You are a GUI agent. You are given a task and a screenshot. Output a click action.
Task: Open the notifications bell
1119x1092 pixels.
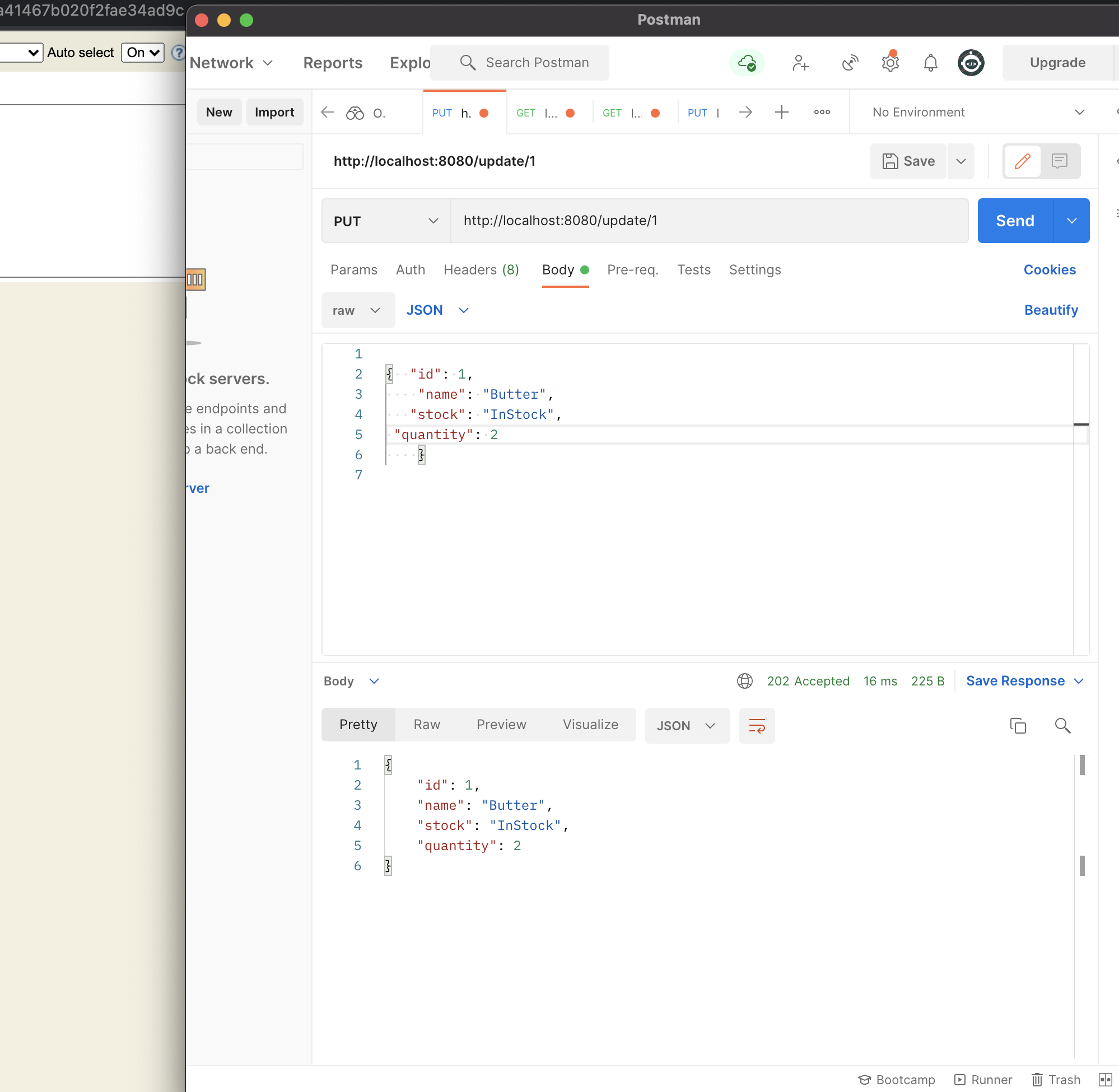click(930, 63)
